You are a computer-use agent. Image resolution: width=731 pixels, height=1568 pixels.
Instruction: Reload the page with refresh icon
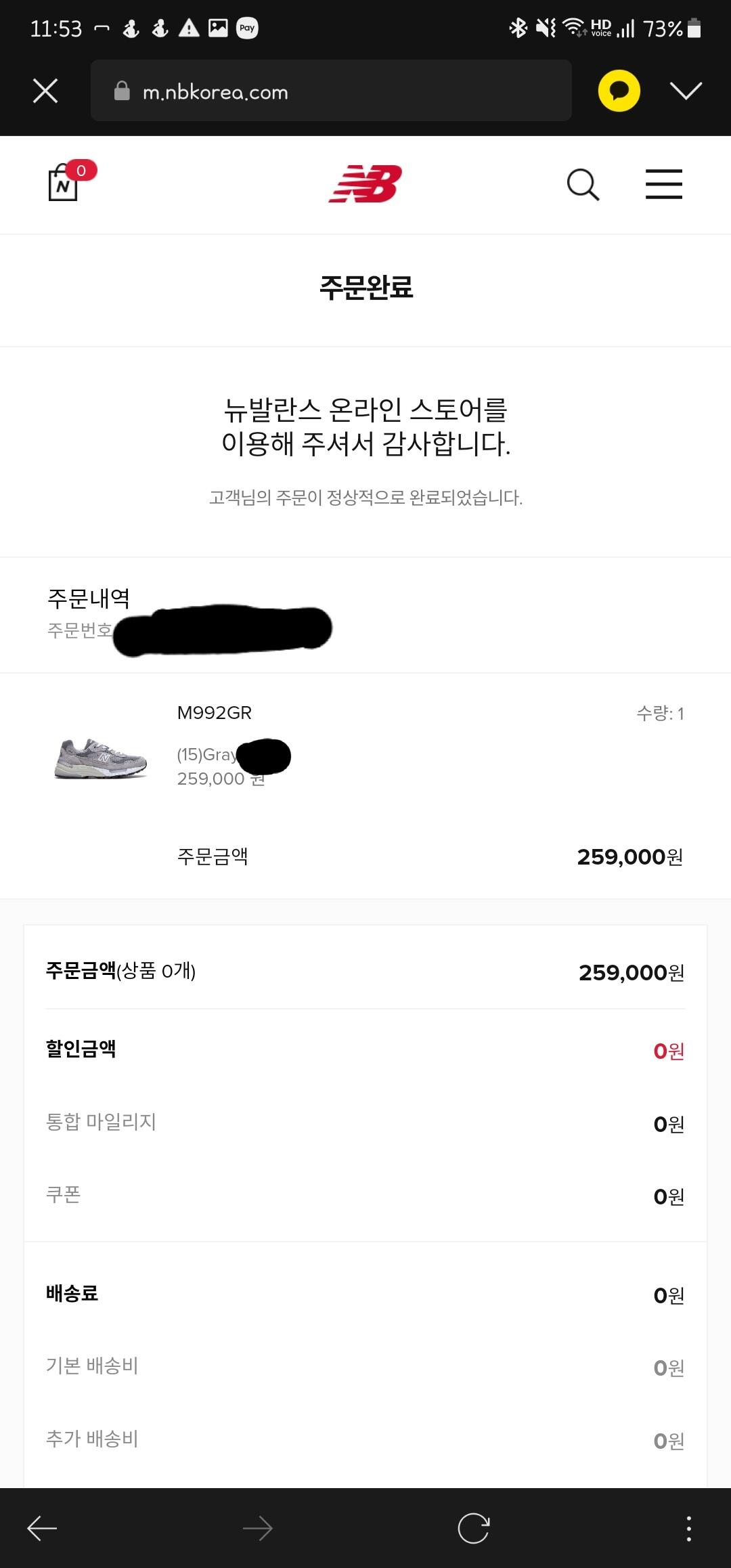473,1528
